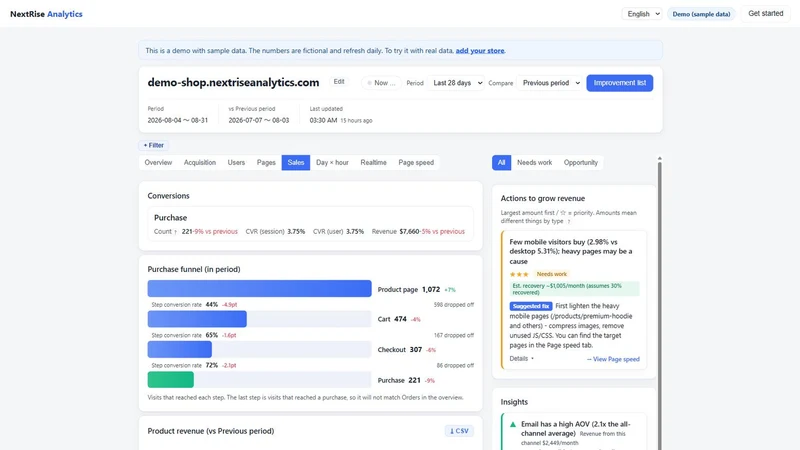Click the Suggested fix badge
800x450 pixels.
(x=531, y=306)
